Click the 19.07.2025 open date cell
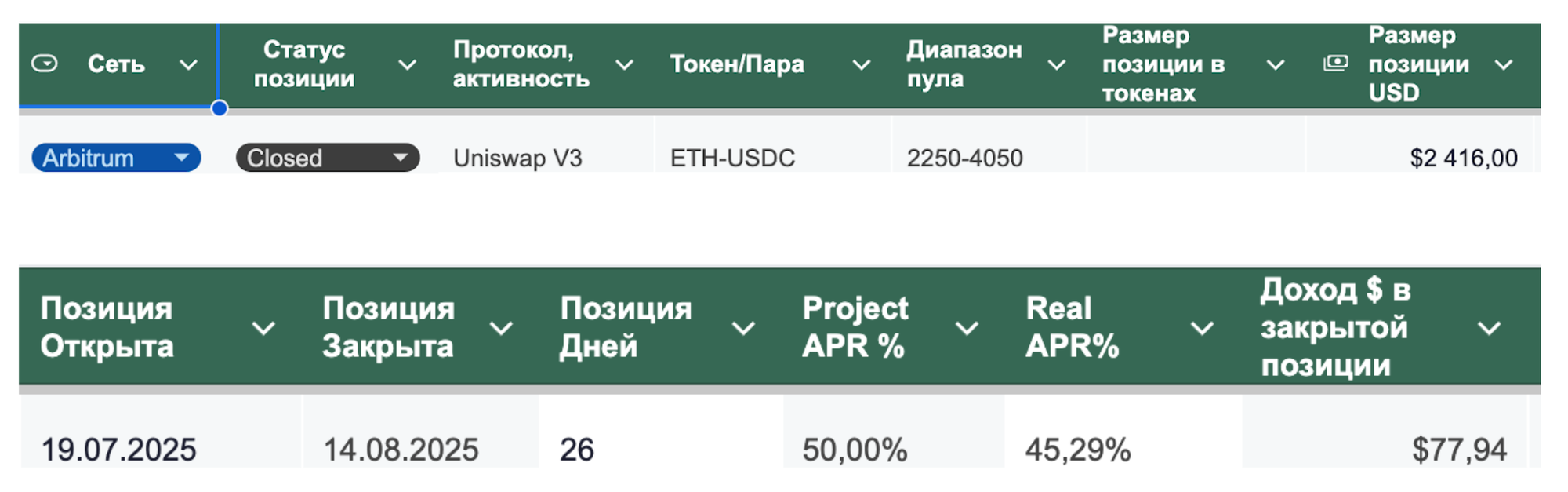This screenshot has width=1568, height=492. pos(118,450)
